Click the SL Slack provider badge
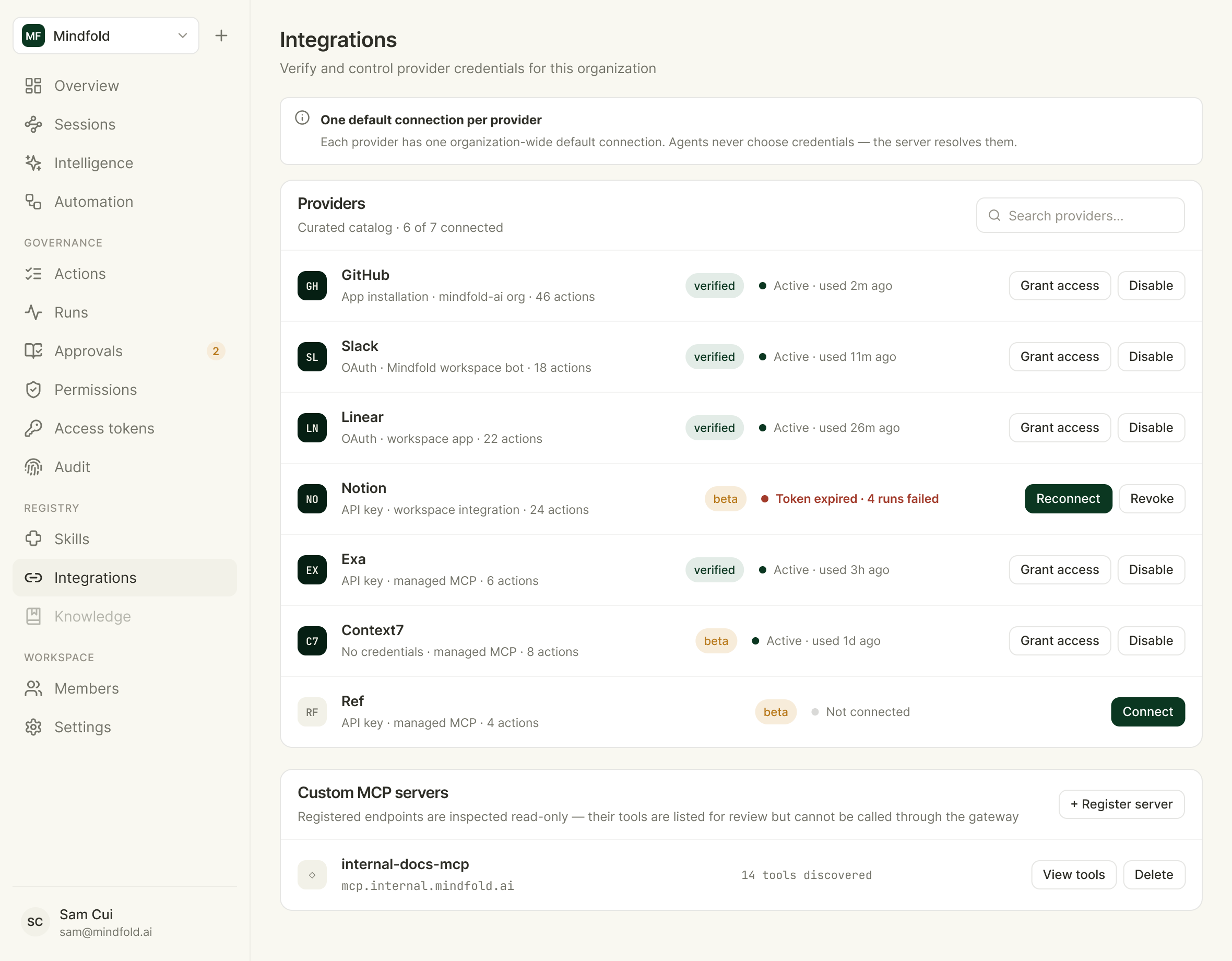 (x=312, y=357)
